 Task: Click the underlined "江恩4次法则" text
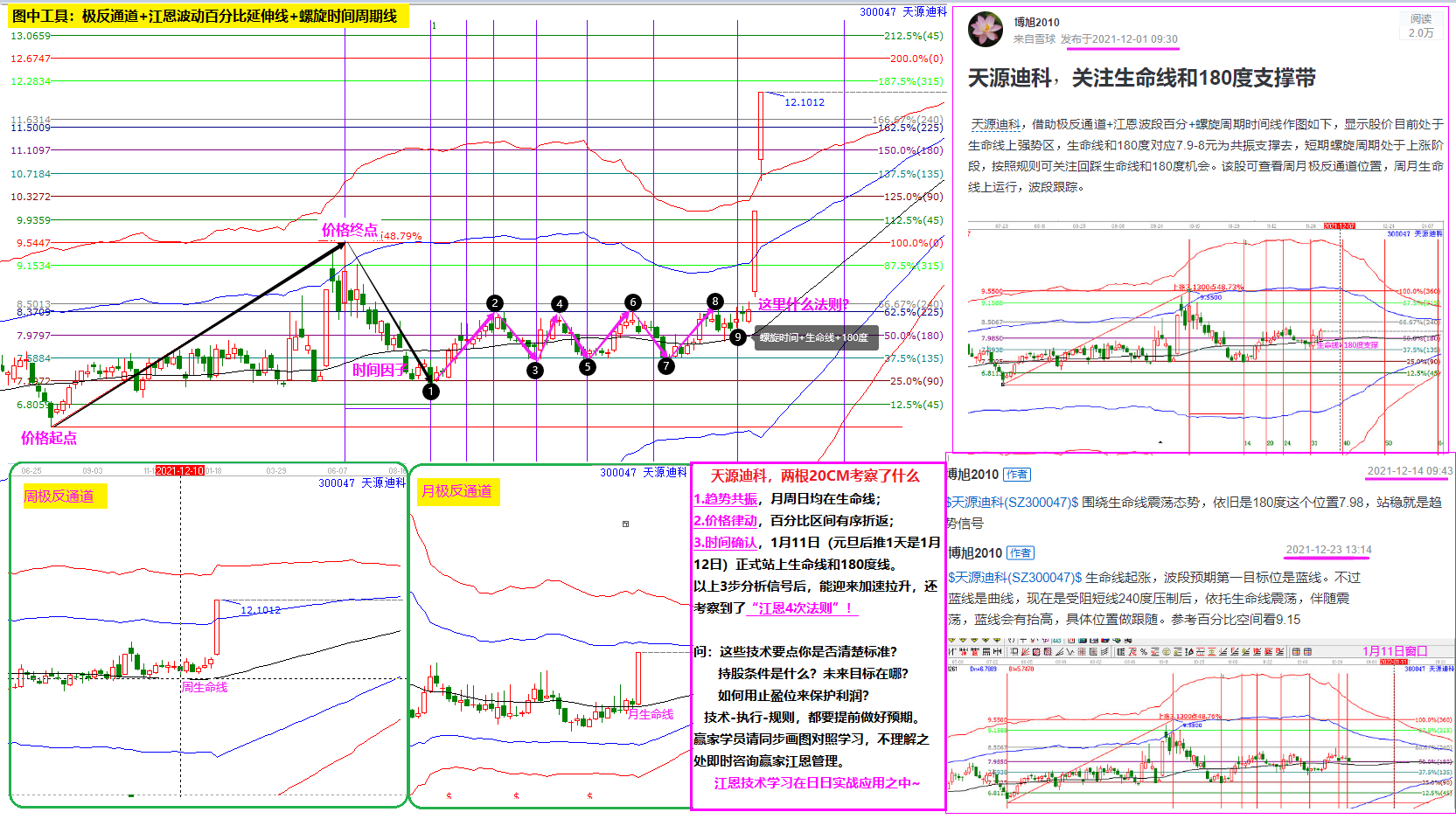pyautogui.click(x=800, y=608)
